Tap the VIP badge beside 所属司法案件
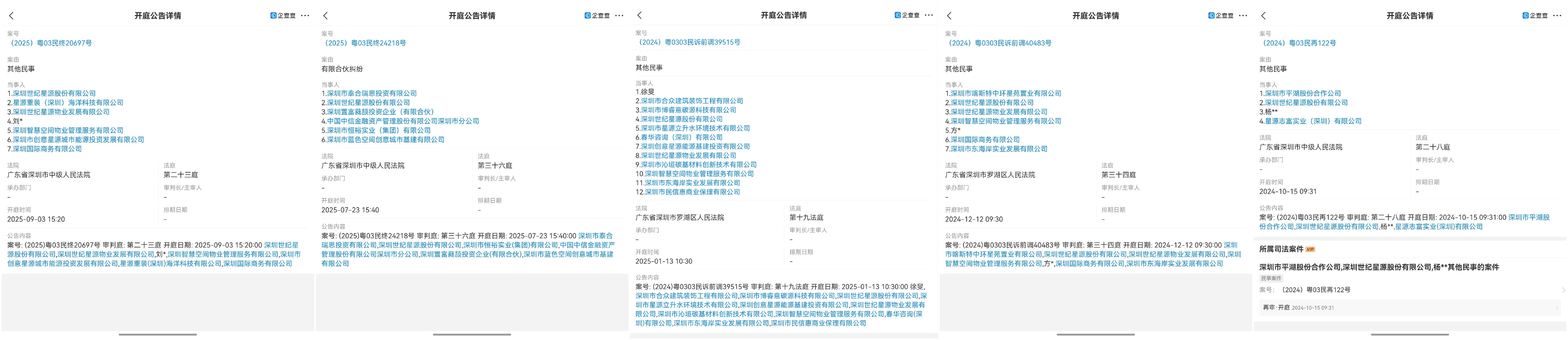 [x=1311, y=249]
